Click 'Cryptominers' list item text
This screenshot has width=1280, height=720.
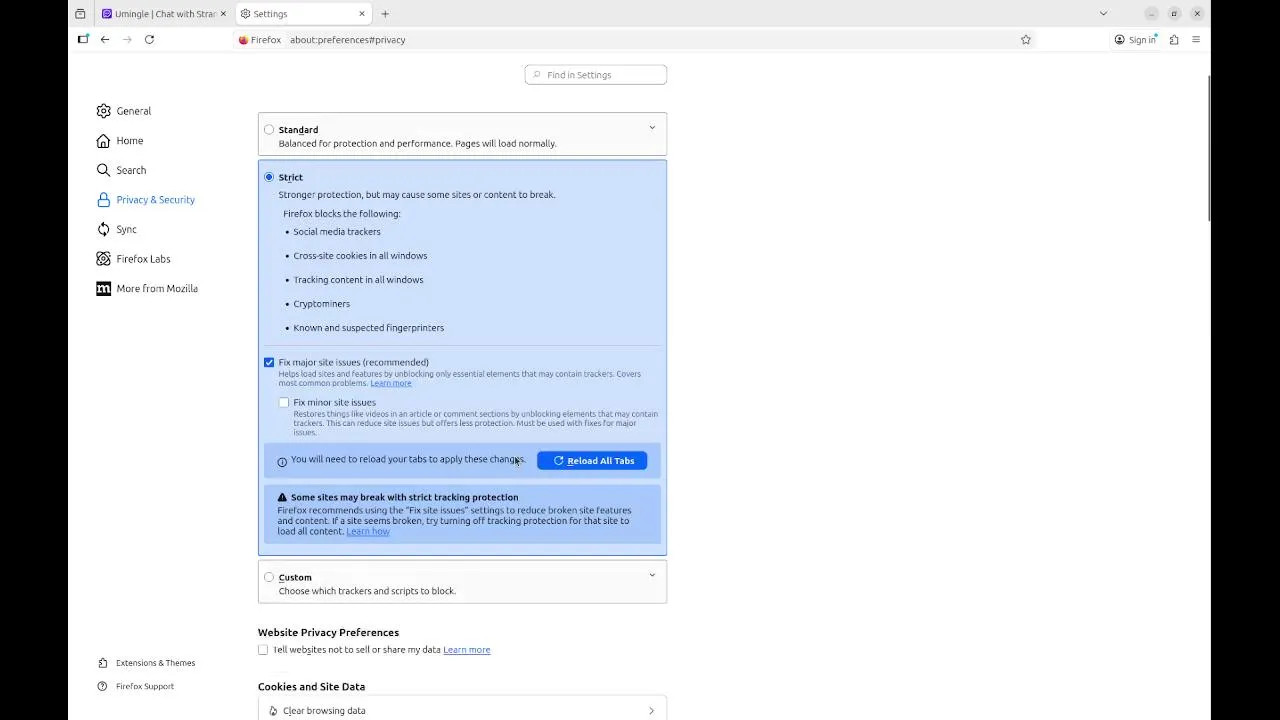point(322,304)
